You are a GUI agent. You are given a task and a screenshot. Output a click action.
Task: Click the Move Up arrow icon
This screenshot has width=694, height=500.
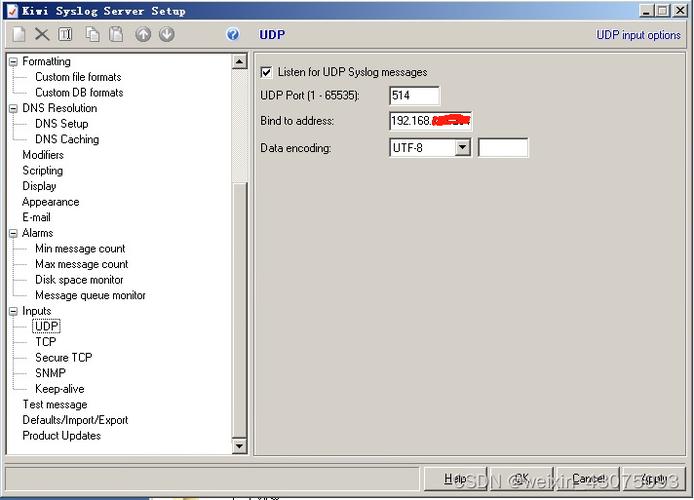[143, 34]
